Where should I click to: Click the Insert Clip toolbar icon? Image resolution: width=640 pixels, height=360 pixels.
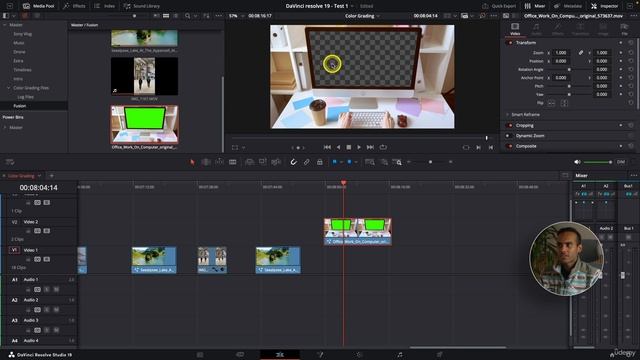249,162
